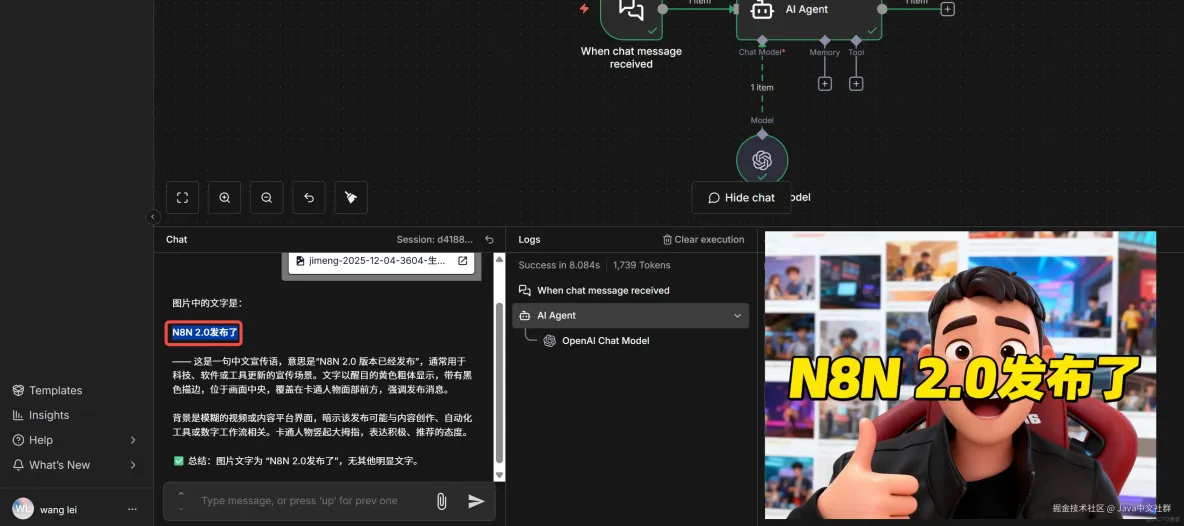The width and height of the screenshot is (1184, 526).
Task: Click the chat scrollbar up arrow
Action: 498,259
